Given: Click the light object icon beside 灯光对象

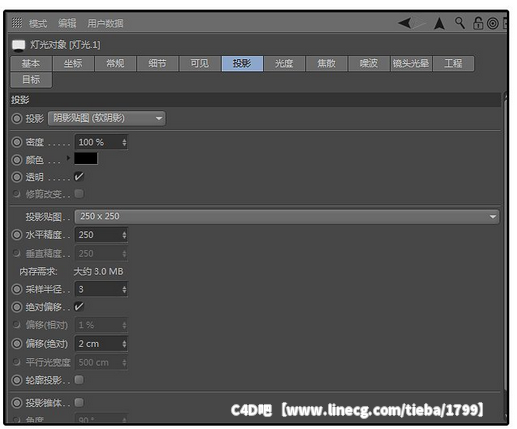Looking at the screenshot, I should click(19, 45).
